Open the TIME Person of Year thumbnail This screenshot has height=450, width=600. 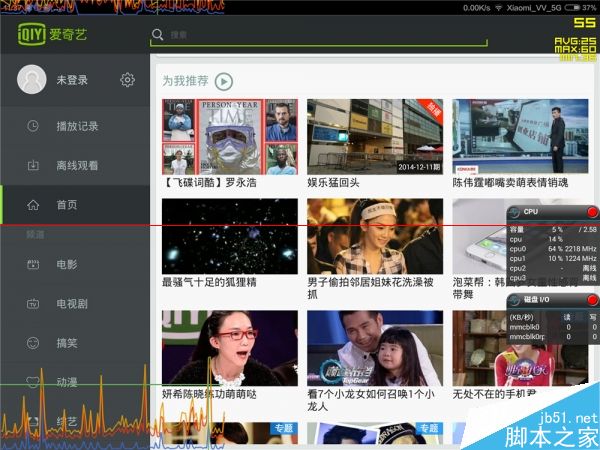(x=230, y=137)
